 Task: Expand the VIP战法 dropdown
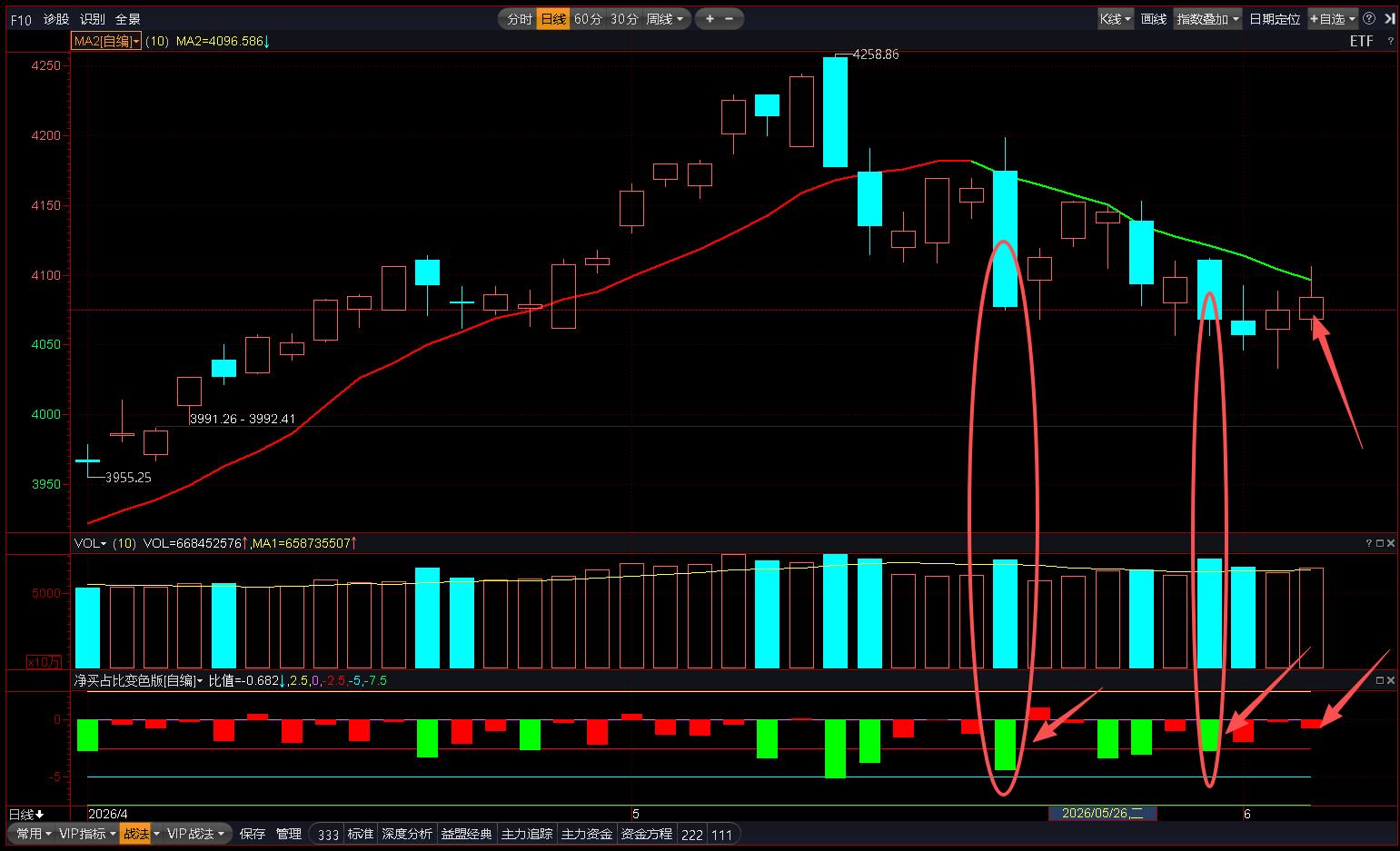pos(196,834)
